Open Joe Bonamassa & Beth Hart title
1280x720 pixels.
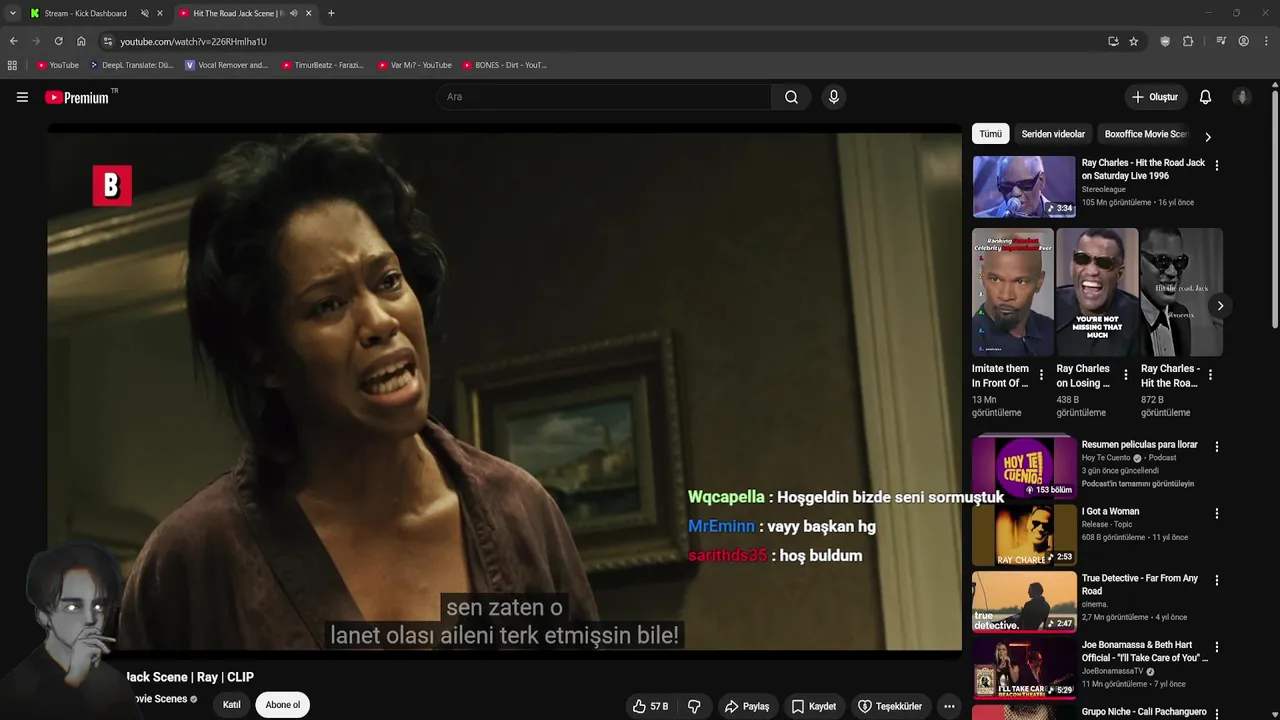tap(1144, 651)
